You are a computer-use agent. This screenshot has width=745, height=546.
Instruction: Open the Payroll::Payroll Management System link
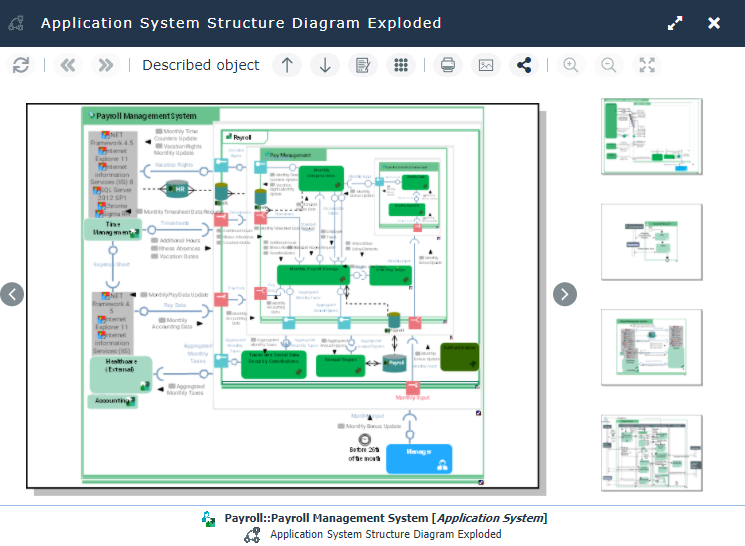coord(385,518)
